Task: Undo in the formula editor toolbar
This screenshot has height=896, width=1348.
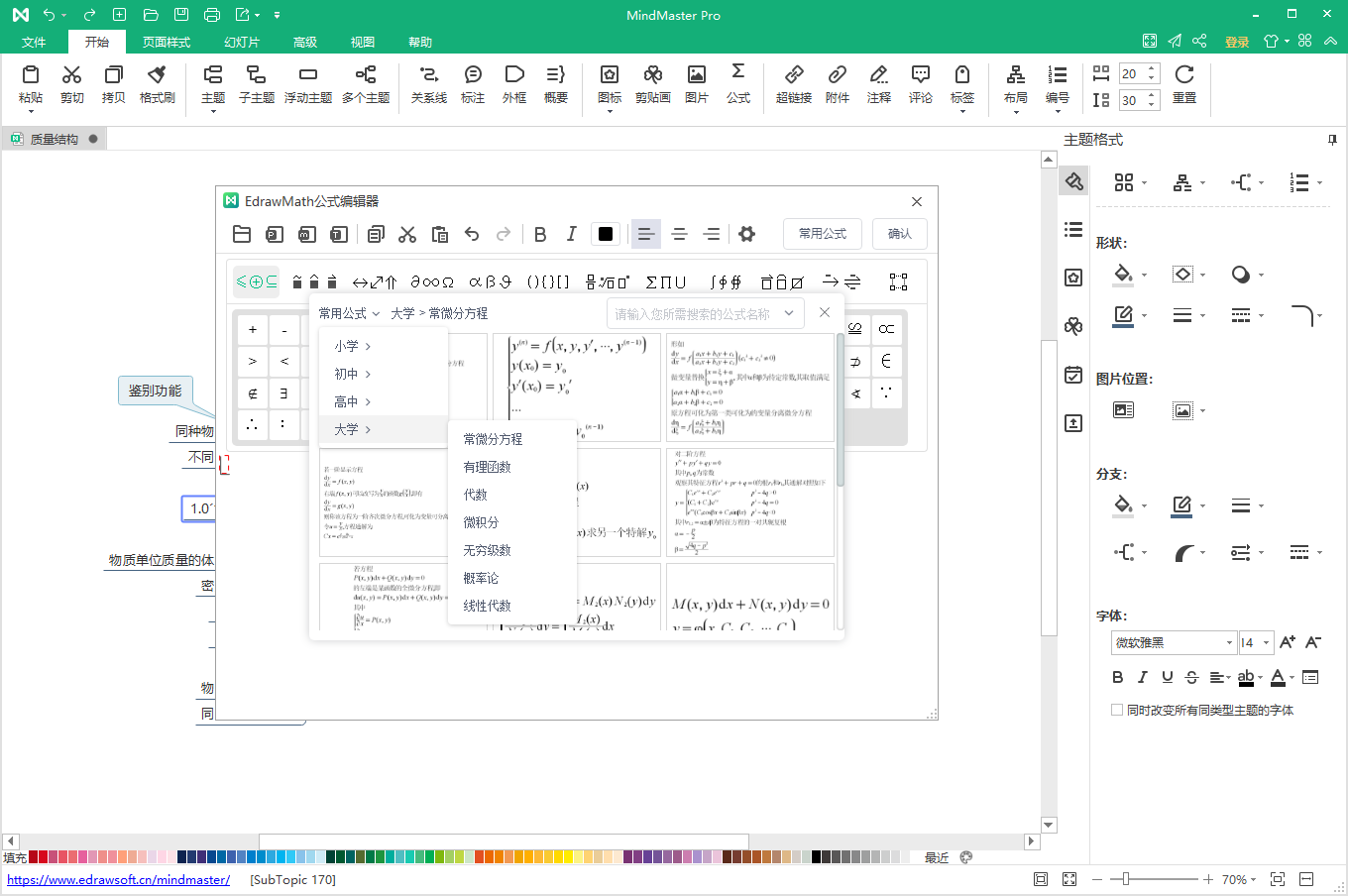Action: point(472,234)
